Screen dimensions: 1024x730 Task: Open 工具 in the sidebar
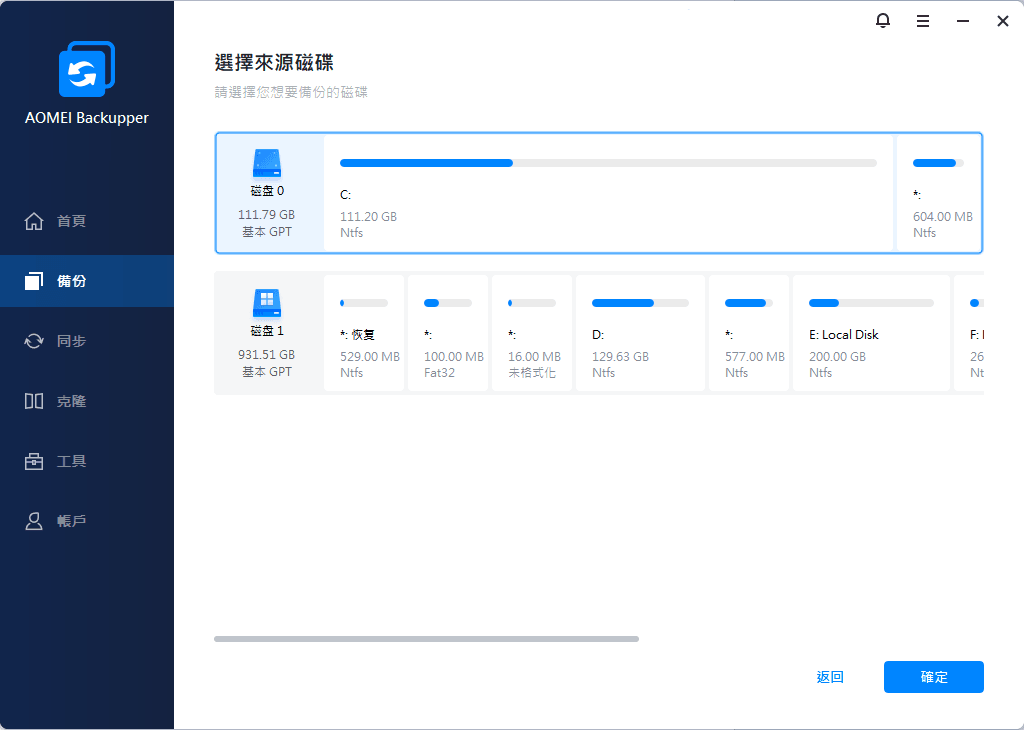click(x=87, y=461)
